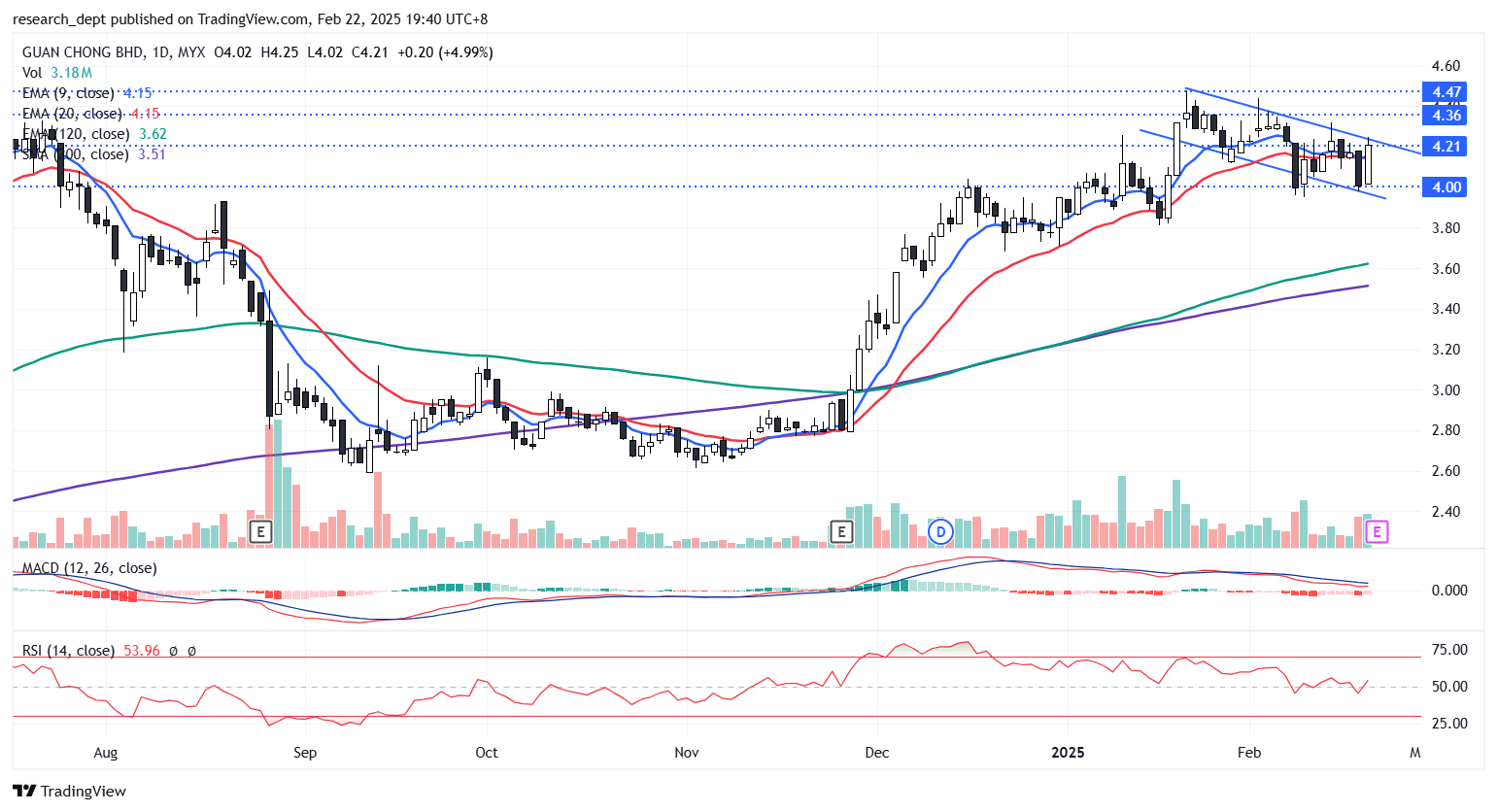Click the H4.25 high value
Viewport: 1497px width, 812px height.
coord(280,52)
